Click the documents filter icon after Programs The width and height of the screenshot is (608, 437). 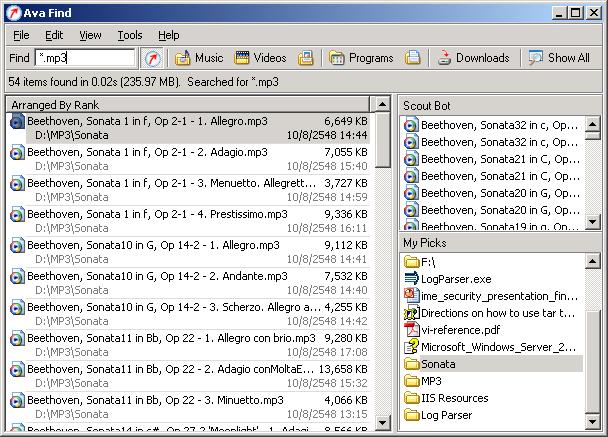(412, 58)
